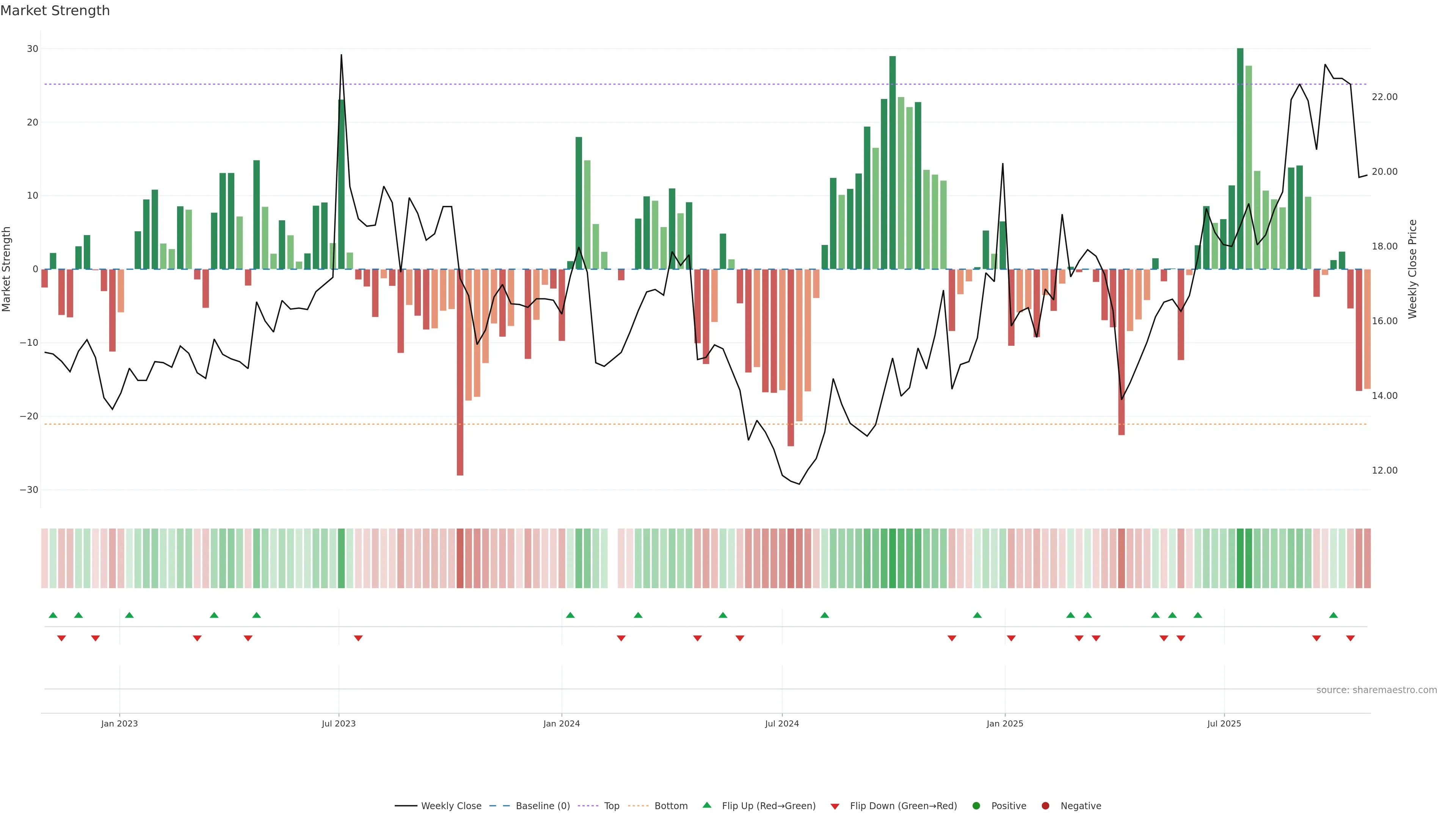Click the Flip Down red triangle legend icon
Image resolution: width=1456 pixels, height=819 pixels.
click(x=835, y=806)
